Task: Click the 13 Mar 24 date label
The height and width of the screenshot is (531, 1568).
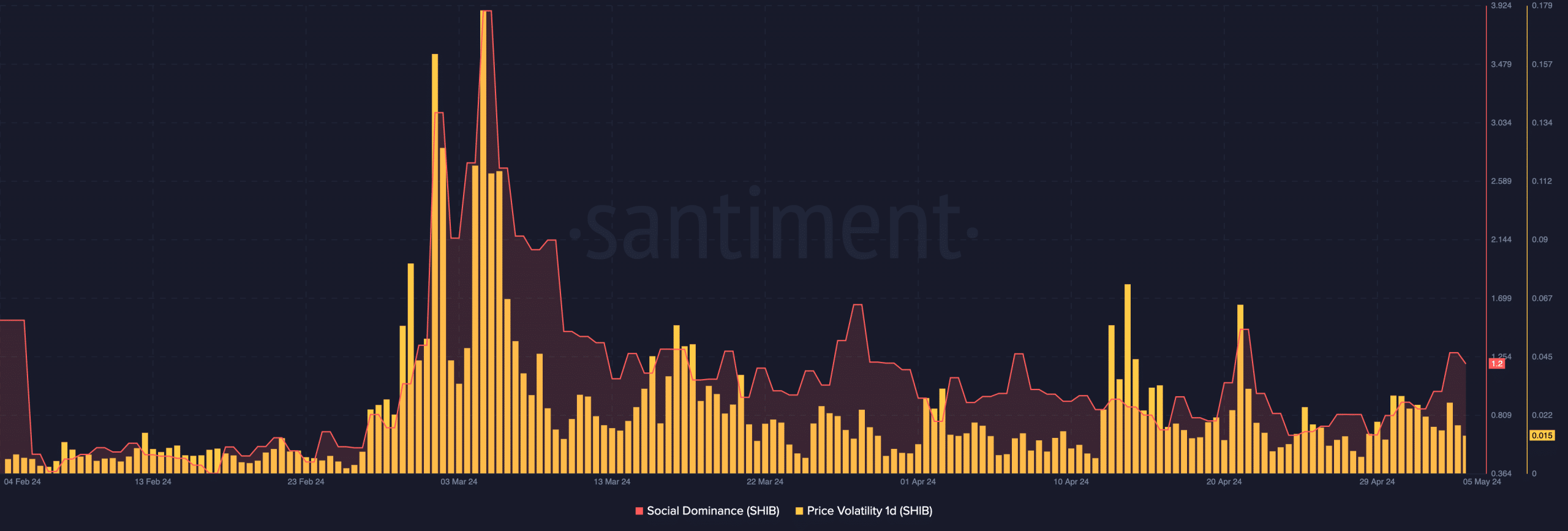Action: [612, 482]
